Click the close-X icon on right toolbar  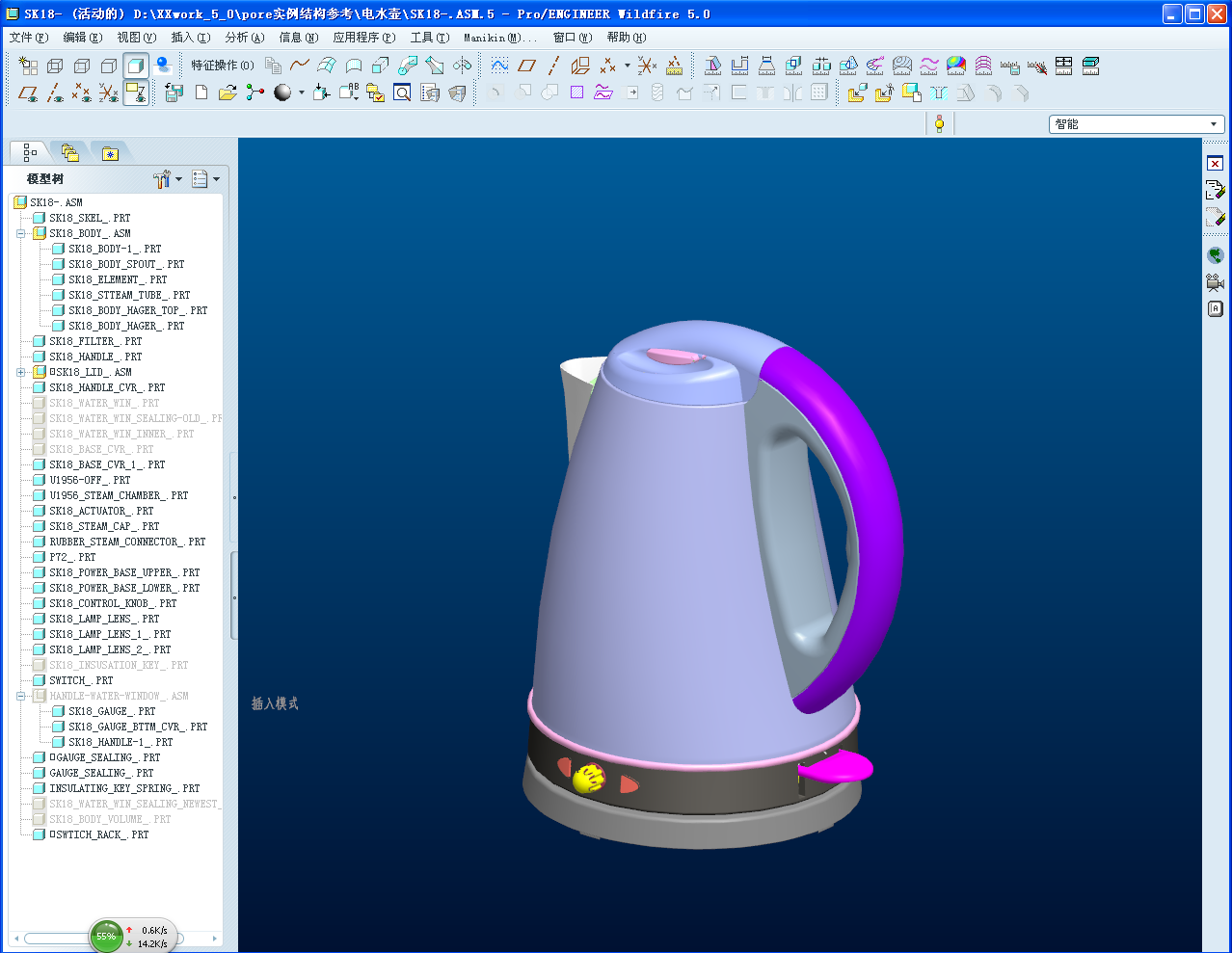point(1215,163)
